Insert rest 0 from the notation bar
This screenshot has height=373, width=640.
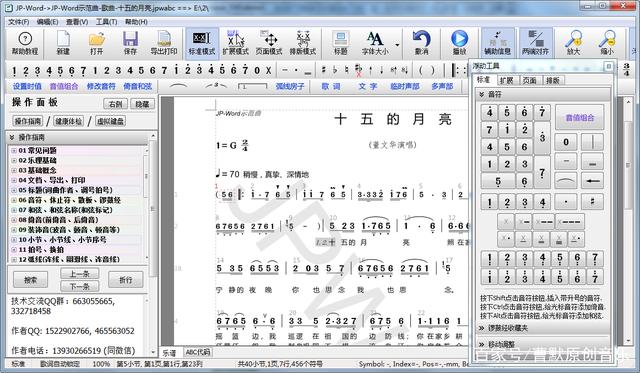tap(257, 71)
